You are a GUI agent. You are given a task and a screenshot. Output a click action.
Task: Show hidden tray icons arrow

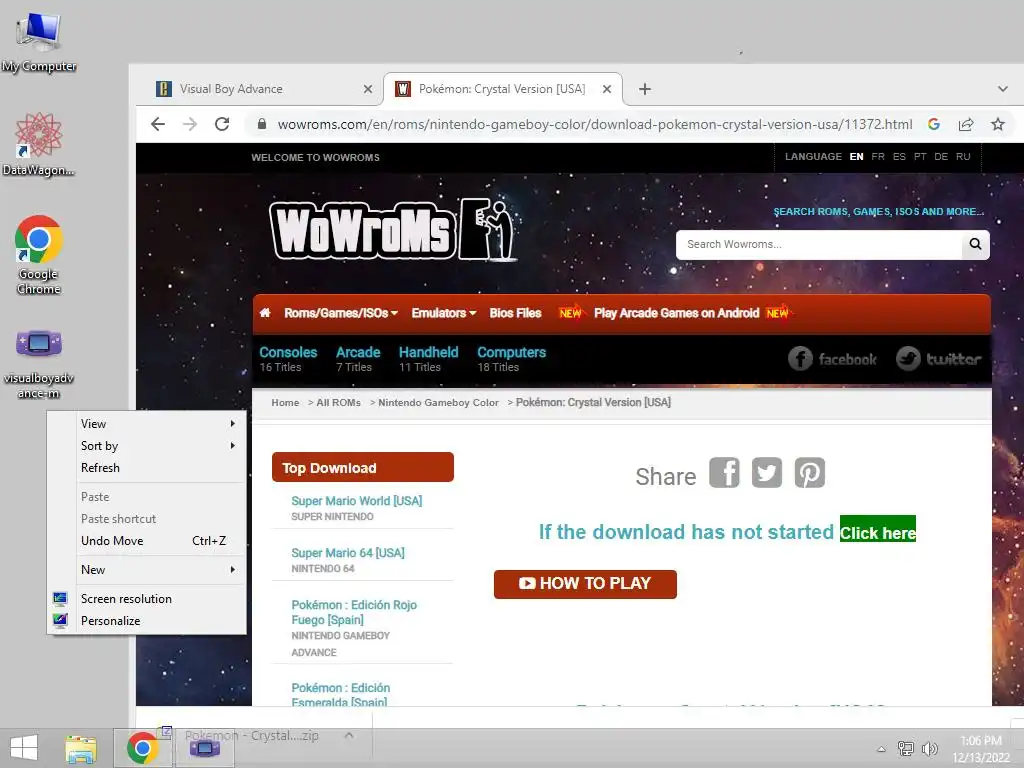882,749
